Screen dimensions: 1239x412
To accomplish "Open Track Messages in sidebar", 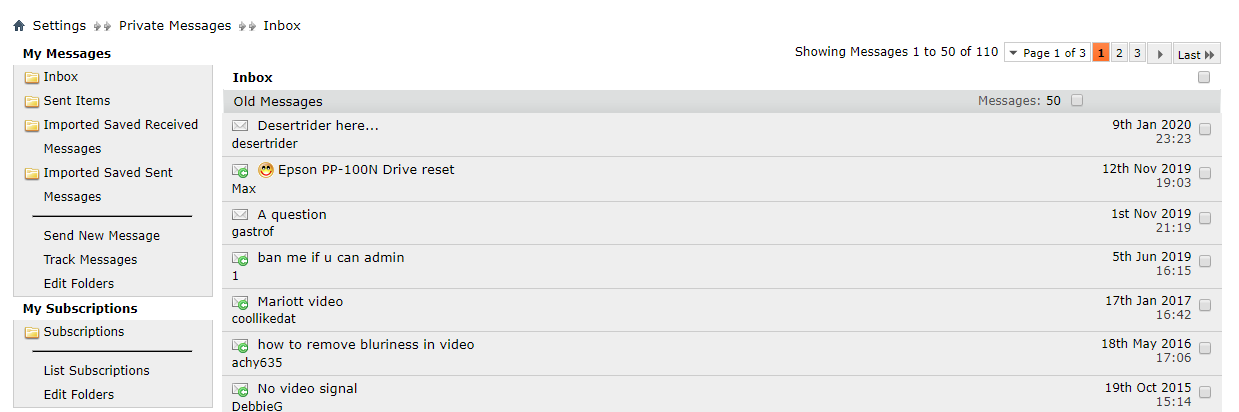I will coord(91,260).
